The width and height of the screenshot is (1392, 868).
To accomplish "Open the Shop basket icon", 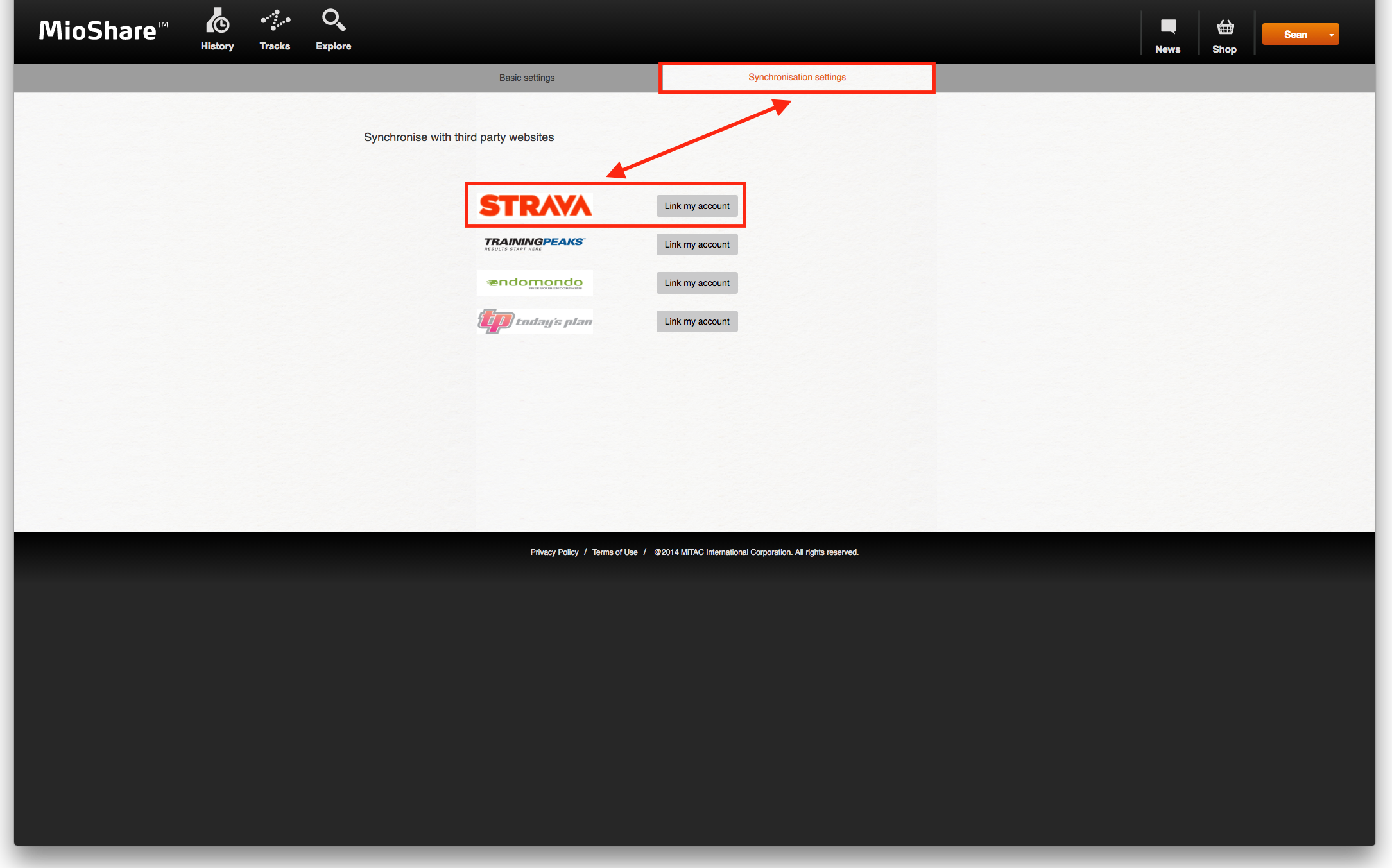I will [x=1225, y=27].
